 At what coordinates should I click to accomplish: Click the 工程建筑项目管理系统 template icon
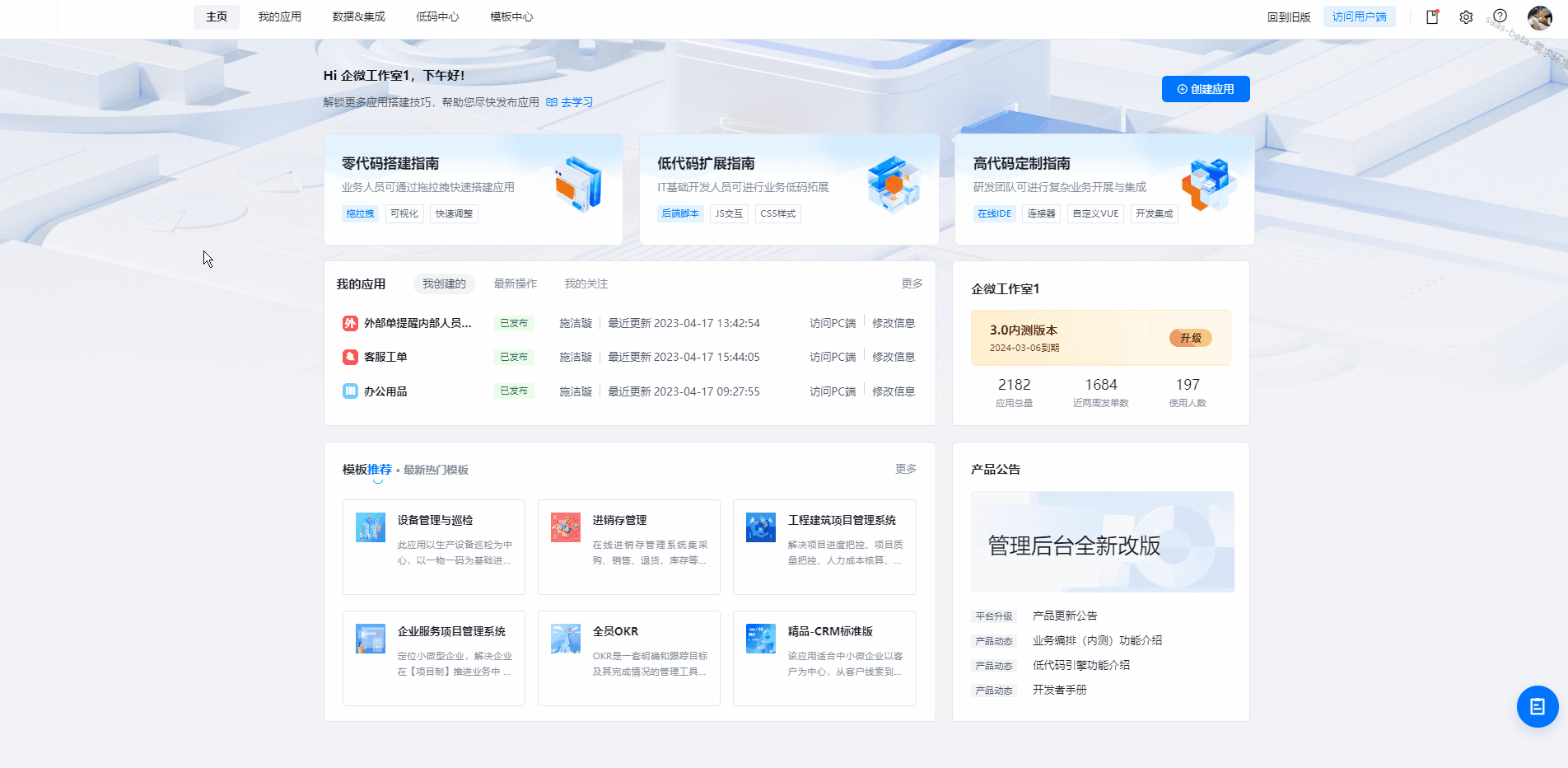click(x=761, y=527)
